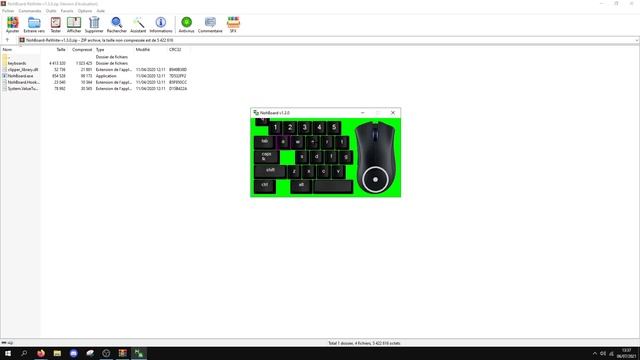Click the clipper_library.dll file icon
This screenshot has height=360, width=640.
[4, 70]
